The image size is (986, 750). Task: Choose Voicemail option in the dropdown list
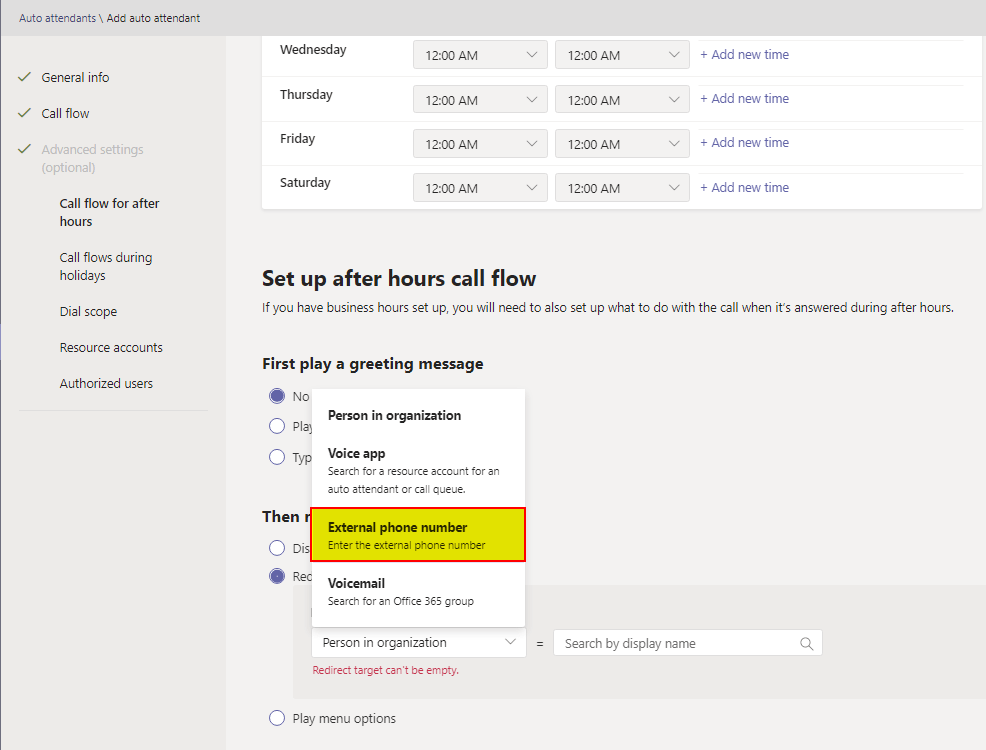418,591
